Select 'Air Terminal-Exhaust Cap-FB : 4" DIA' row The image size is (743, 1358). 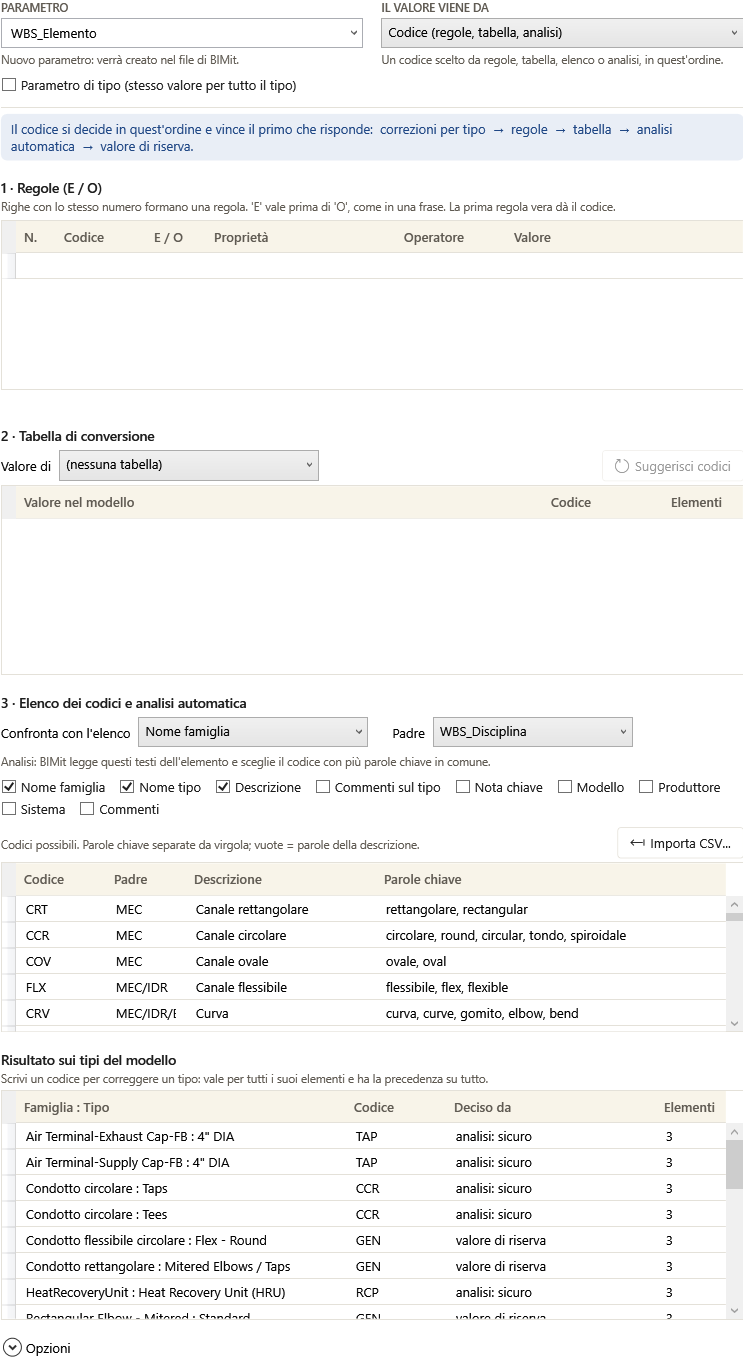(x=372, y=1137)
